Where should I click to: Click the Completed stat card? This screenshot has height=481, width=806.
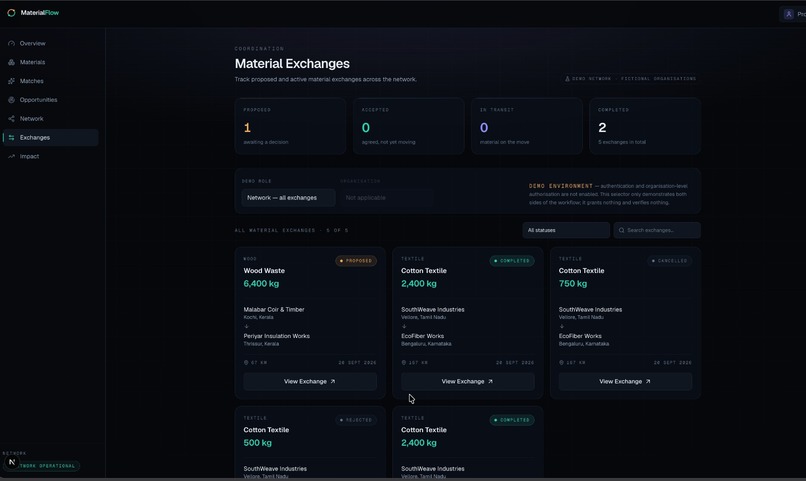pos(645,126)
